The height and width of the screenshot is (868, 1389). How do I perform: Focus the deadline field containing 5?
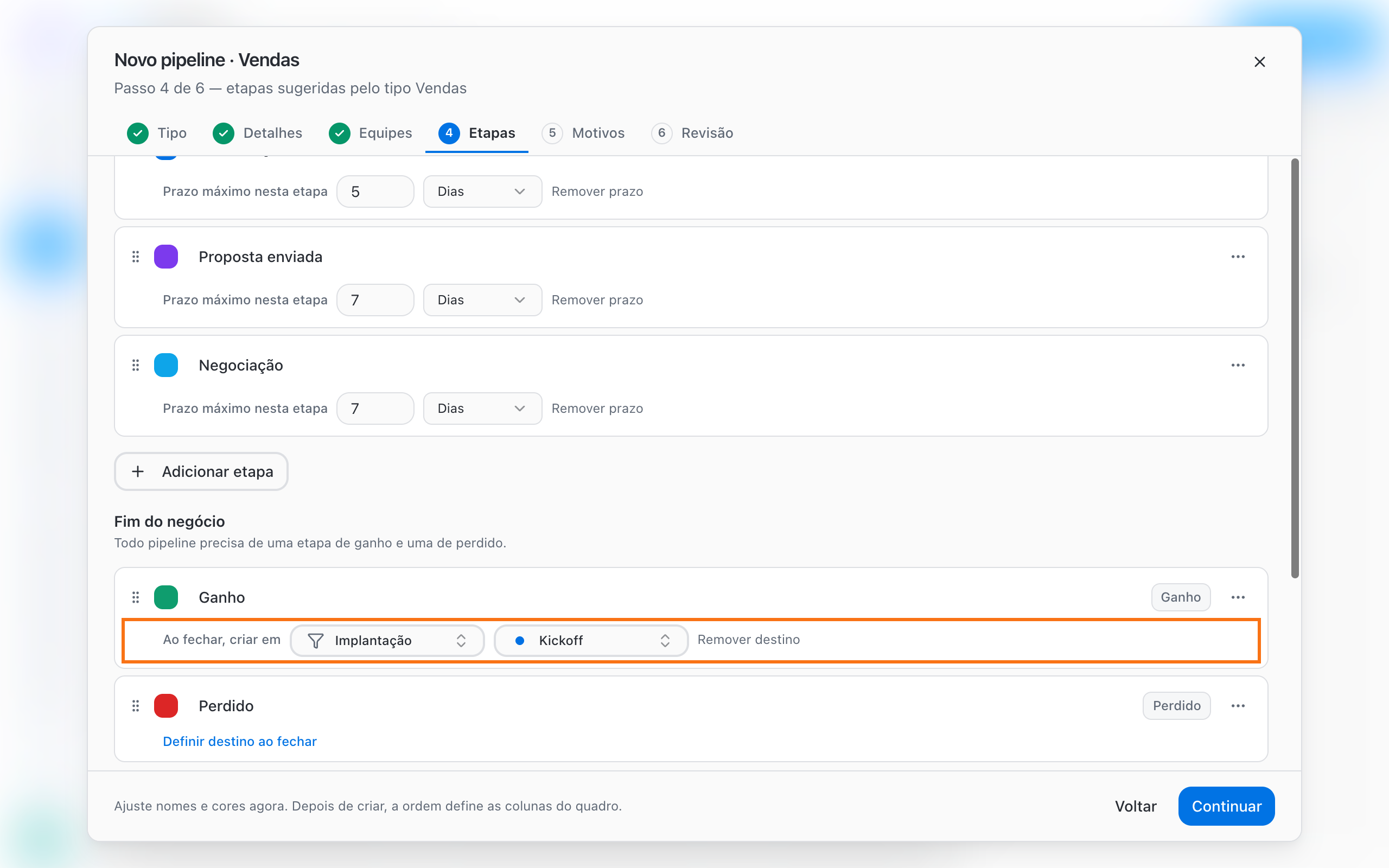(375, 191)
